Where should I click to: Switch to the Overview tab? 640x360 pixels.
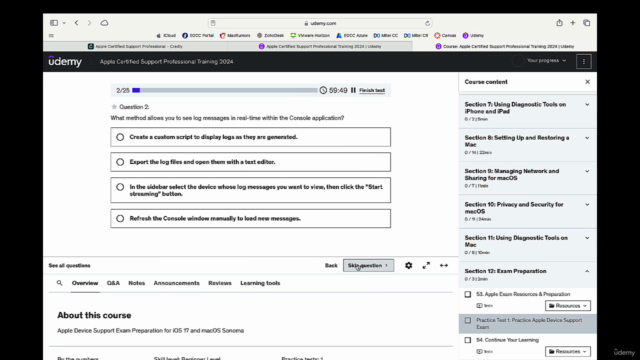point(85,283)
